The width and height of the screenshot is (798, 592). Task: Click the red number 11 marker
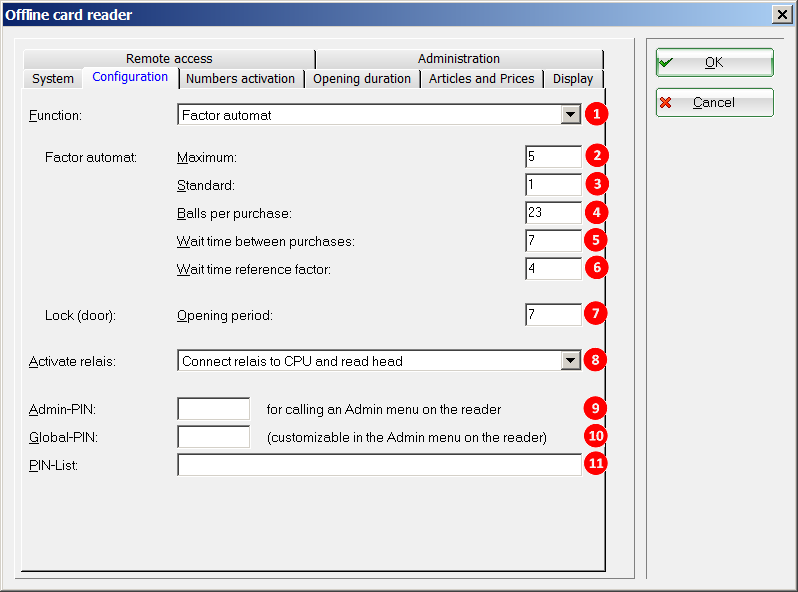pyautogui.click(x=596, y=464)
